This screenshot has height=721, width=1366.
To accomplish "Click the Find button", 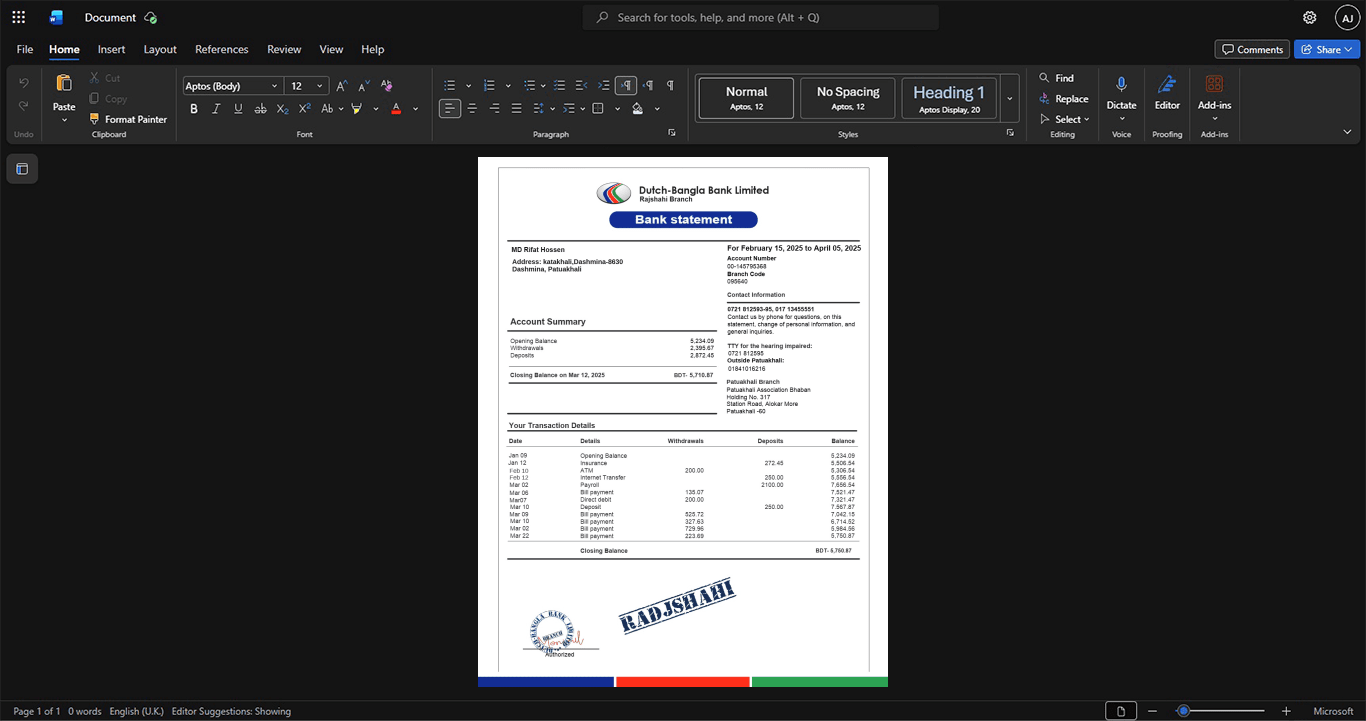I will coord(1056,78).
